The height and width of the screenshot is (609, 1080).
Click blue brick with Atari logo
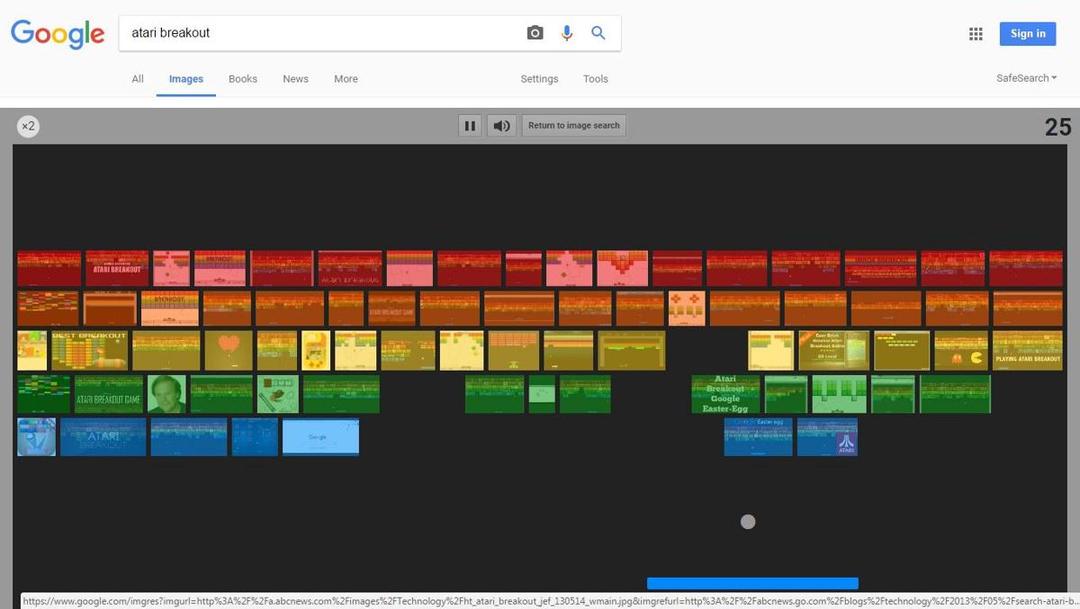tap(827, 437)
